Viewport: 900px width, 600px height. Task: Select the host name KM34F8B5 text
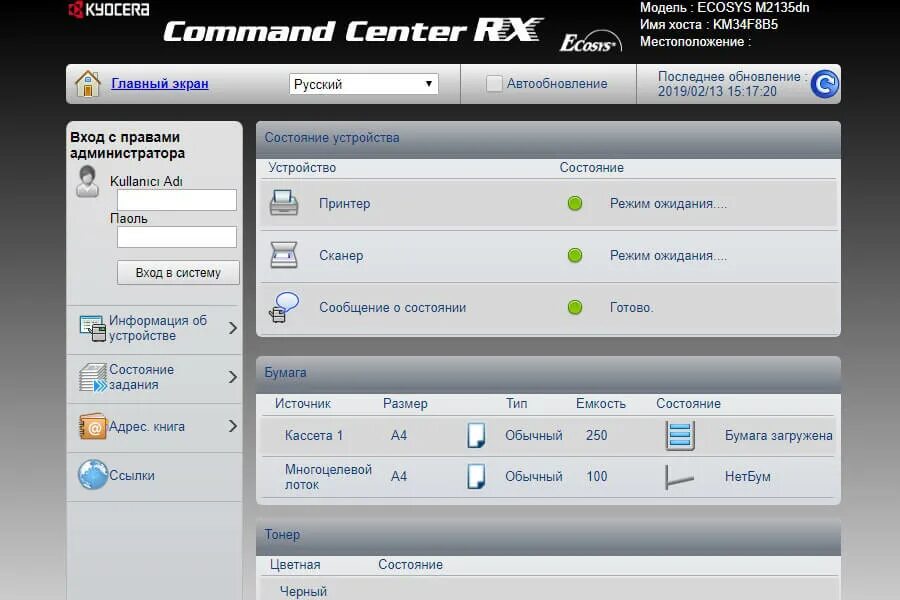coord(745,25)
